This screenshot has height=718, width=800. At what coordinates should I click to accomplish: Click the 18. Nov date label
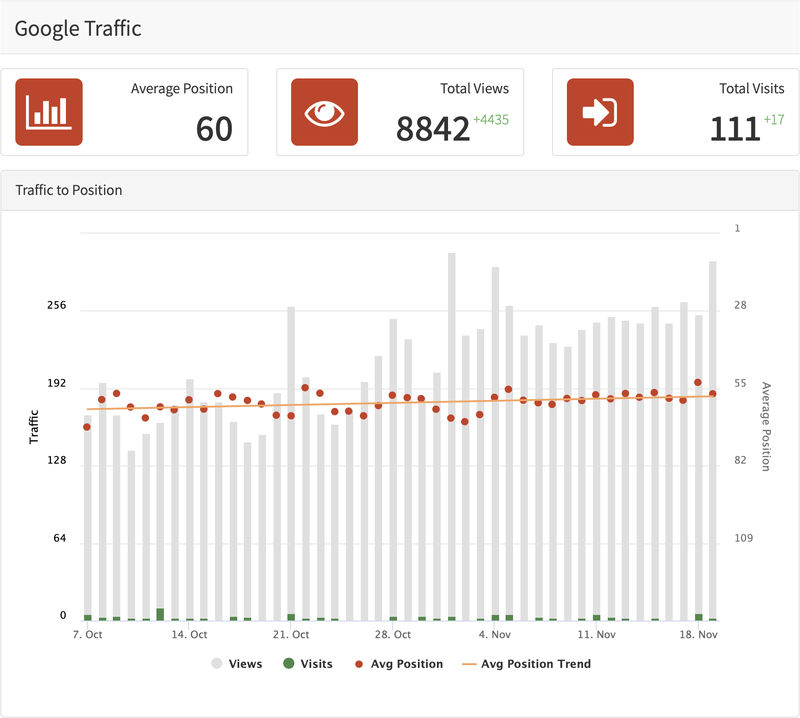[698, 634]
